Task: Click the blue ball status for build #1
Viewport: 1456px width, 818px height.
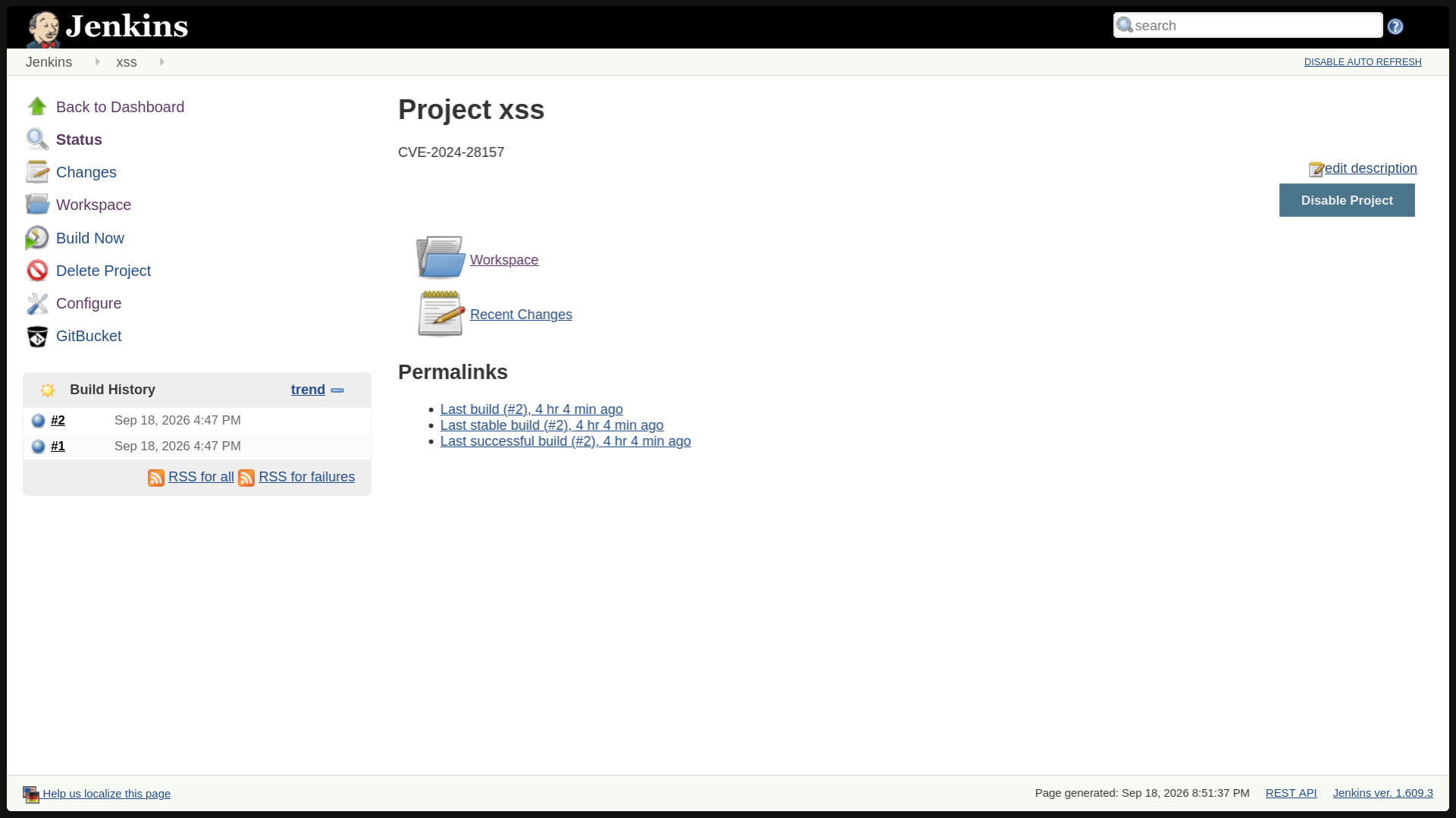Action: 39,447
